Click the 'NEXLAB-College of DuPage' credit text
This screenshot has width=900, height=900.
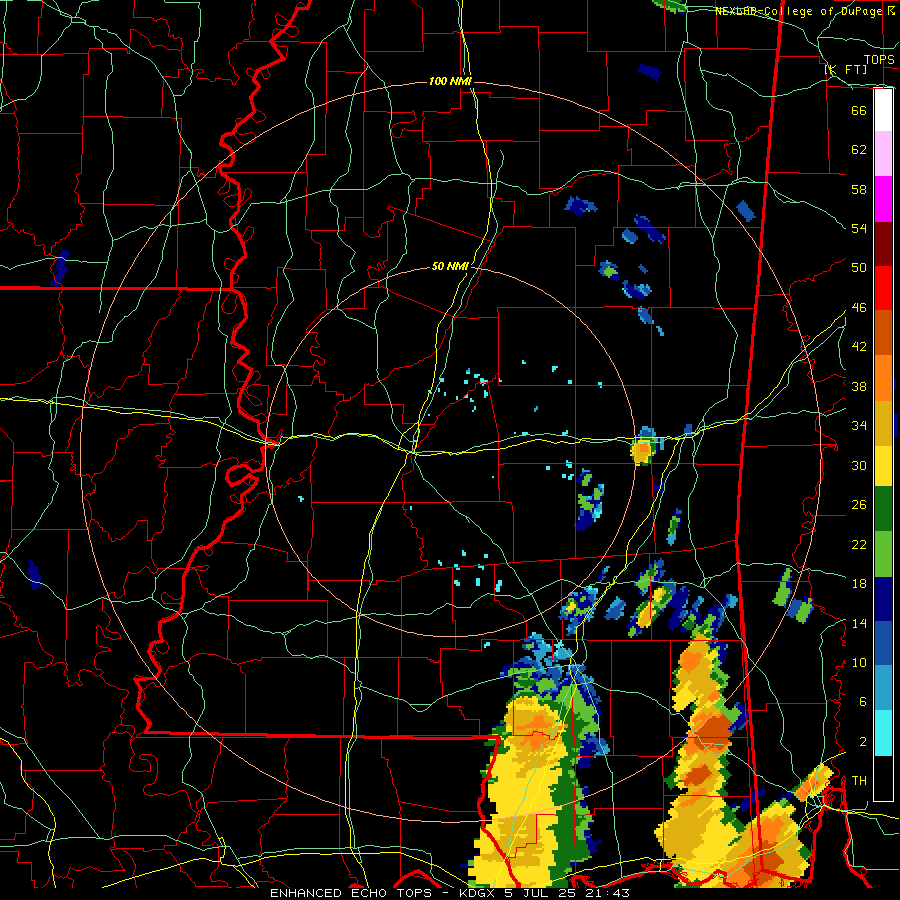click(x=798, y=11)
